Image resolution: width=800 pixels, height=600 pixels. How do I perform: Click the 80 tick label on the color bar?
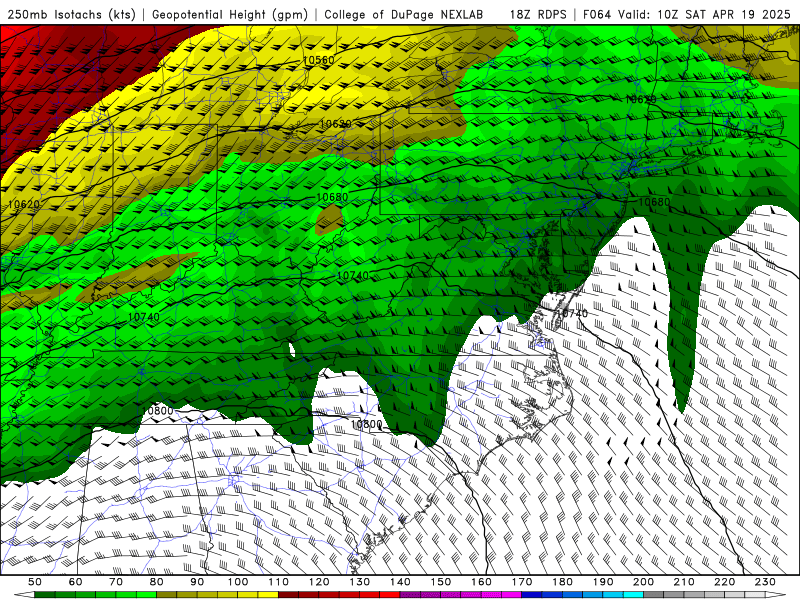(156, 582)
